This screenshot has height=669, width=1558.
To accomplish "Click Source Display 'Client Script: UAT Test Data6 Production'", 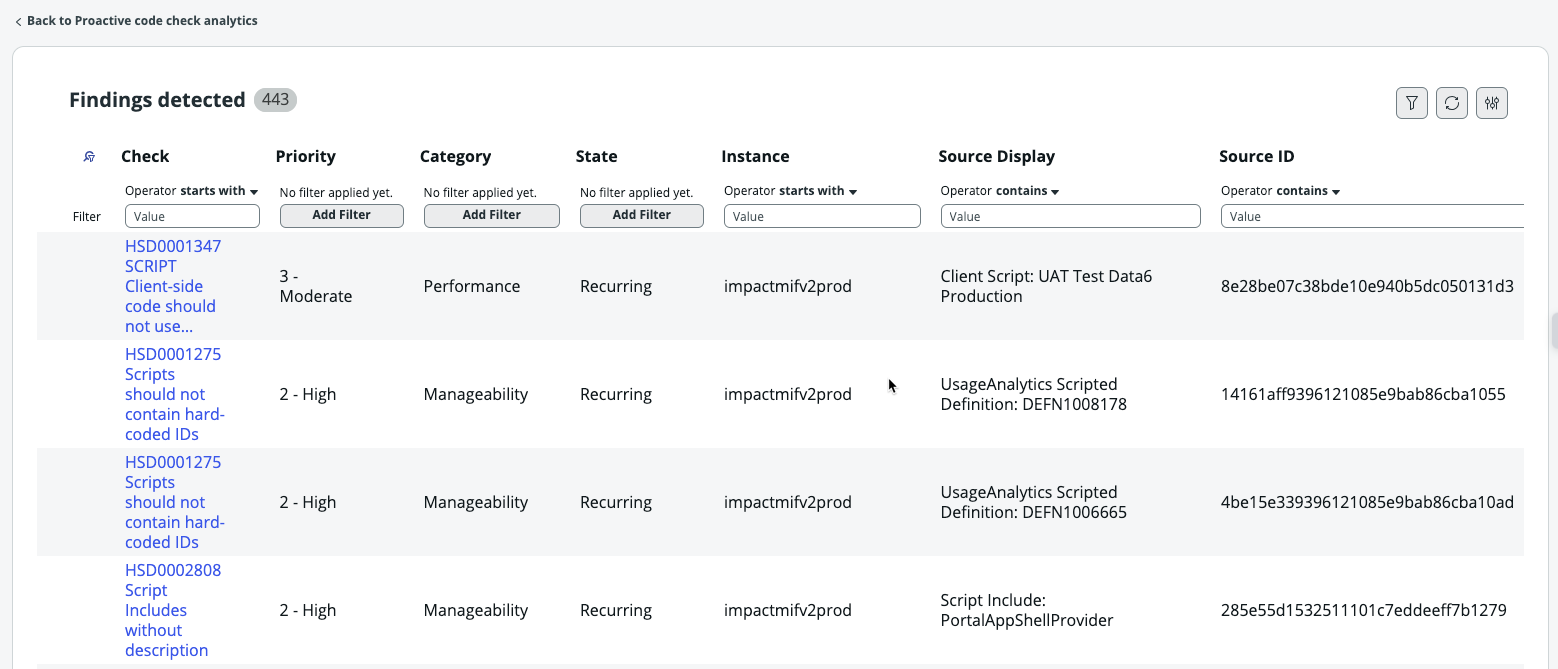I will point(1047,286).
